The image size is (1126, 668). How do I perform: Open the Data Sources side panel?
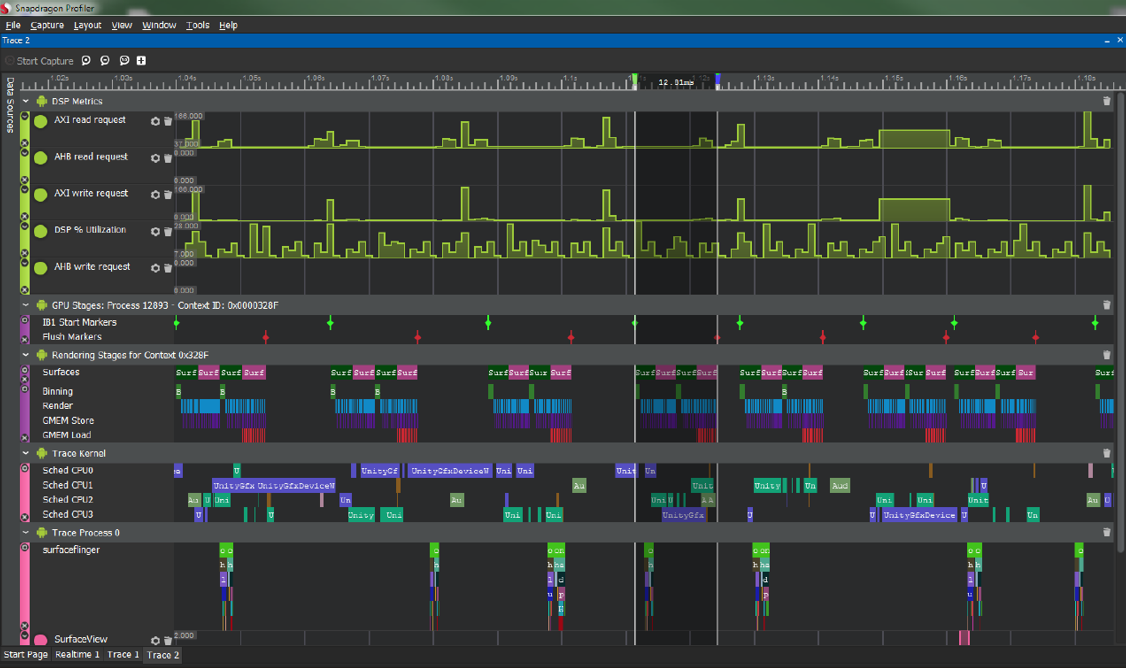click(x=9, y=106)
